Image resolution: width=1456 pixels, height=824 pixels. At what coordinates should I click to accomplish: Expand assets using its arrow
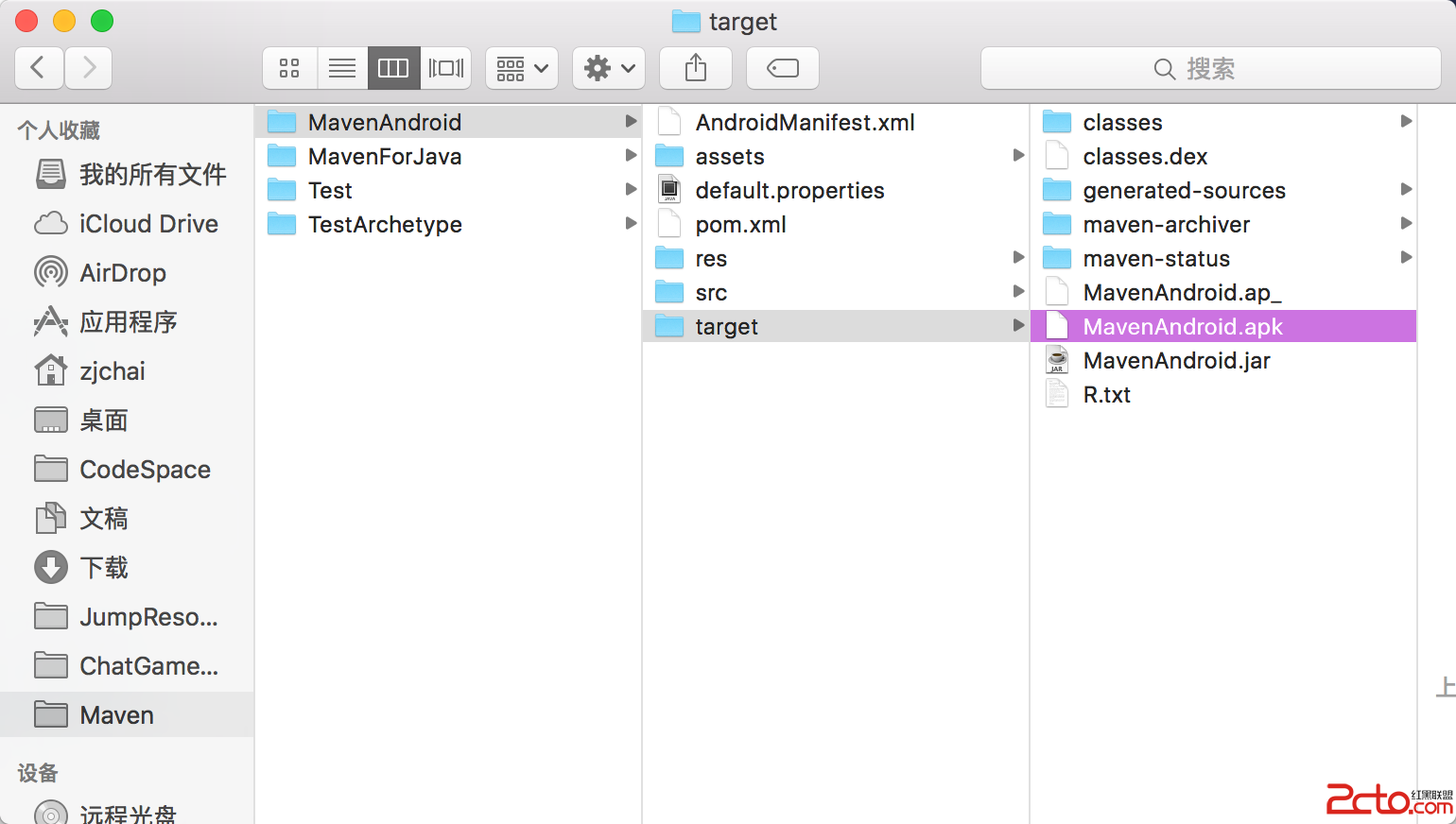click(1018, 155)
